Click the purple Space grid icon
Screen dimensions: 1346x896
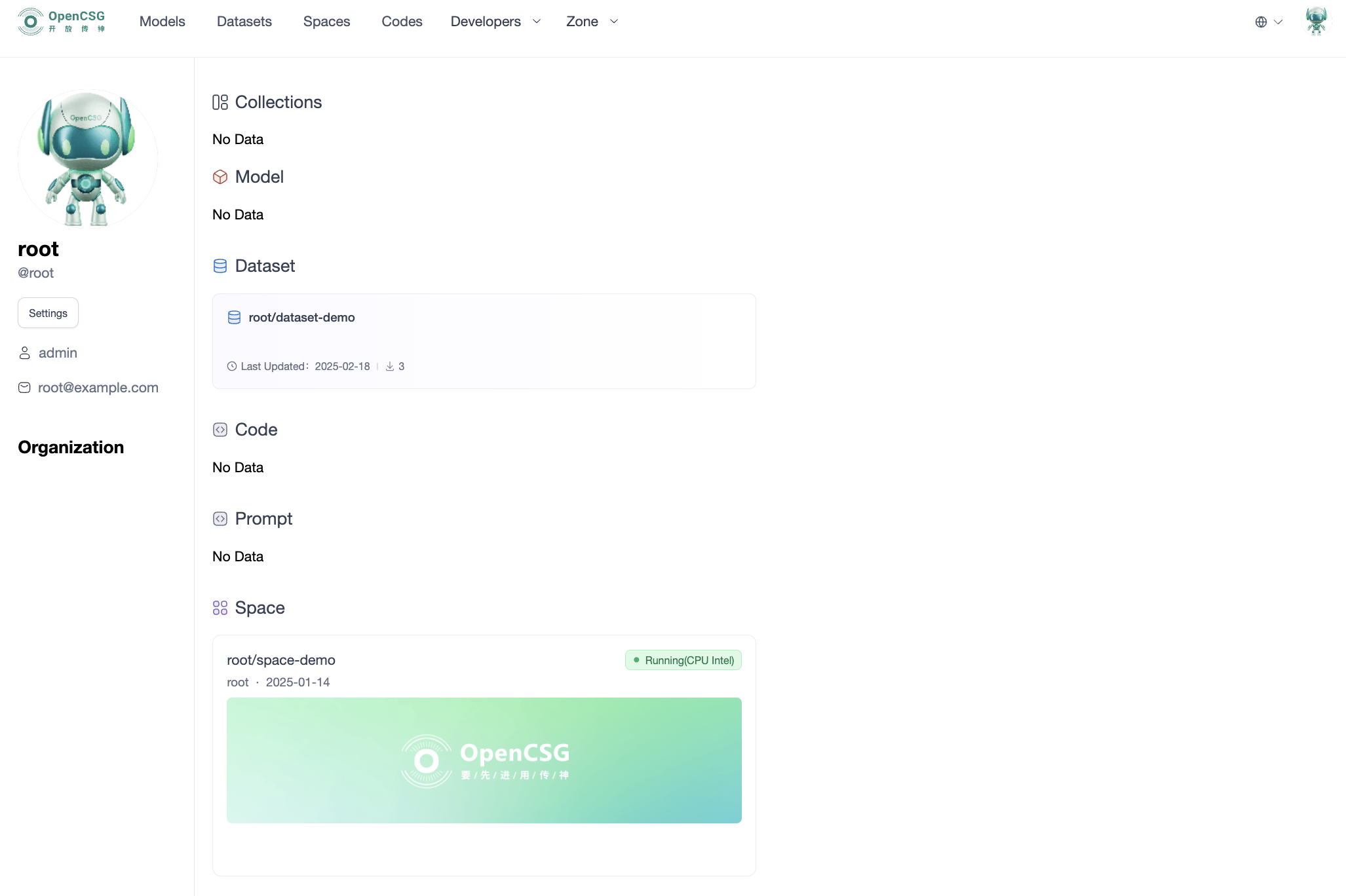pyautogui.click(x=220, y=608)
